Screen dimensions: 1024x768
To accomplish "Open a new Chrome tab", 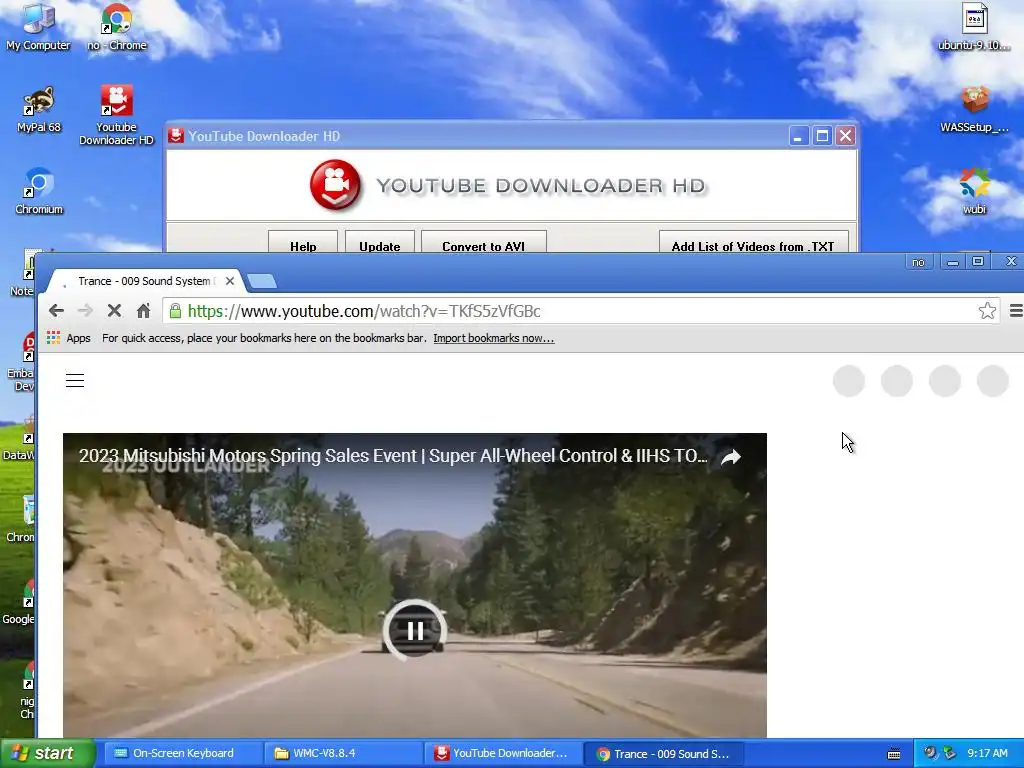I will (263, 281).
